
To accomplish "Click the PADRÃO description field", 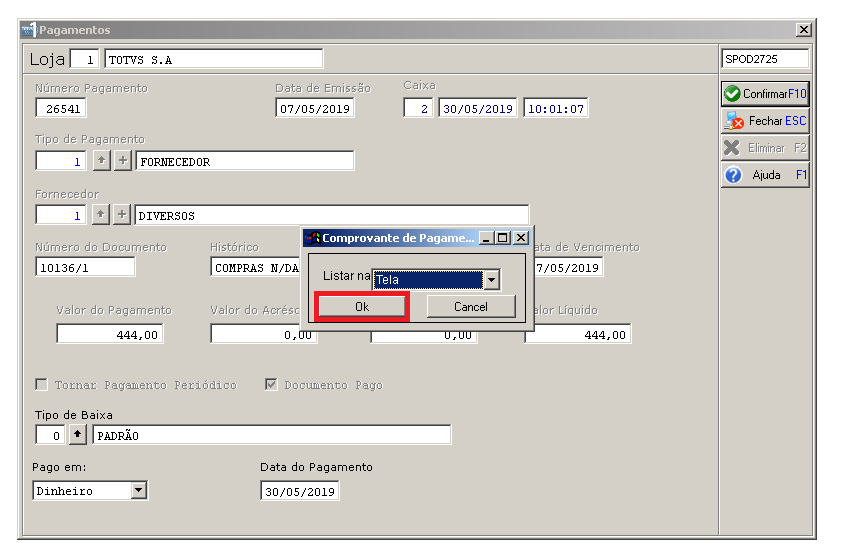I will click(272, 434).
